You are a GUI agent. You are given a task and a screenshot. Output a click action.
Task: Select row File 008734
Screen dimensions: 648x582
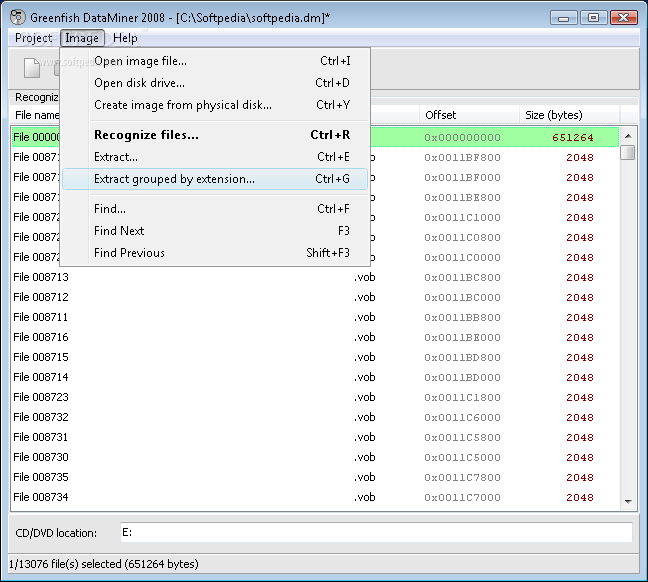[x=315, y=497]
